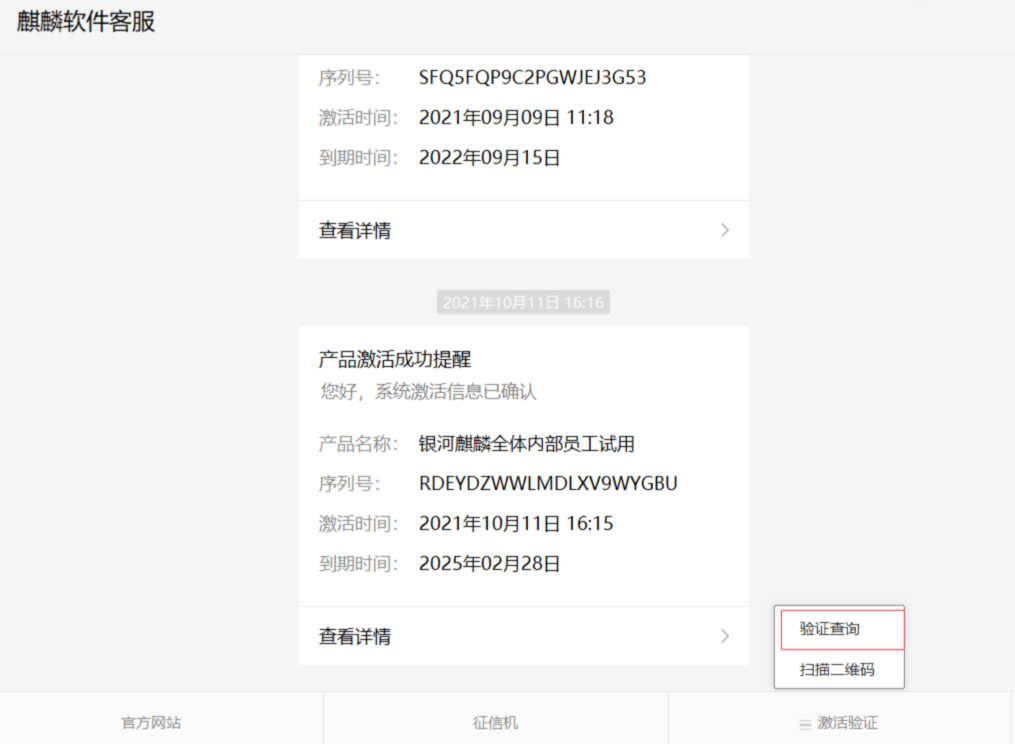1015x744 pixels.
Task: Click expiry date 2025年02月28日
Action: pyautogui.click(x=489, y=563)
